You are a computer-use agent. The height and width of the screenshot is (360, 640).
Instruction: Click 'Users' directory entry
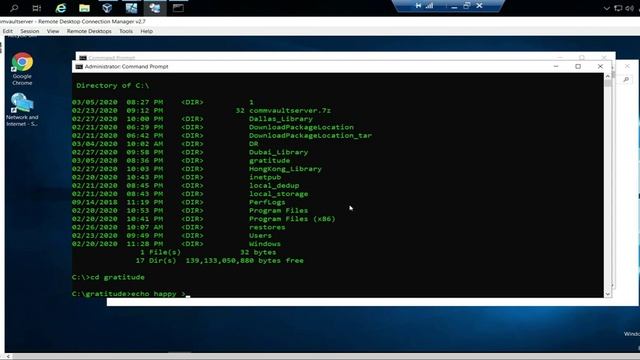[260, 236]
